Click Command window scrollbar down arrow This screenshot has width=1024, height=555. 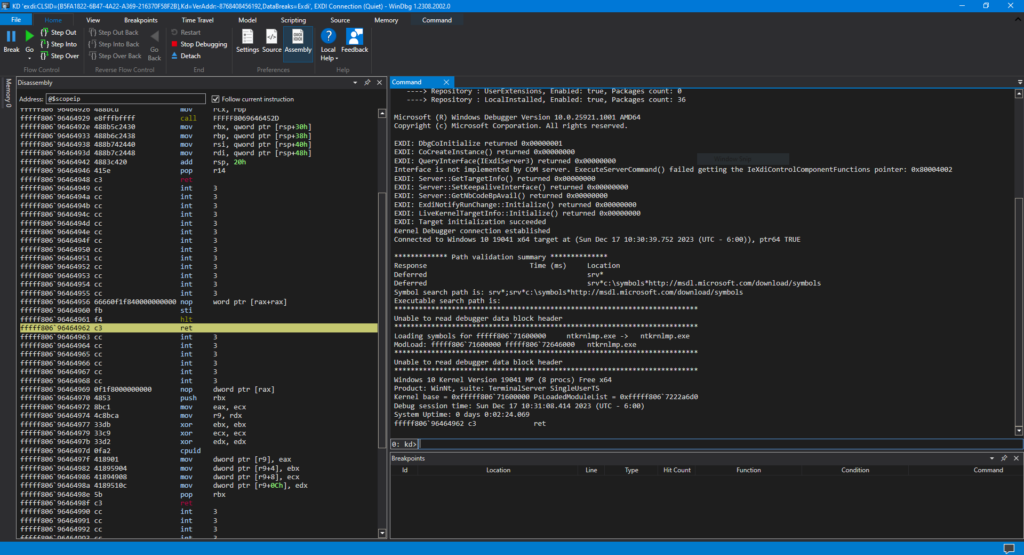(x=1019, y=431)
